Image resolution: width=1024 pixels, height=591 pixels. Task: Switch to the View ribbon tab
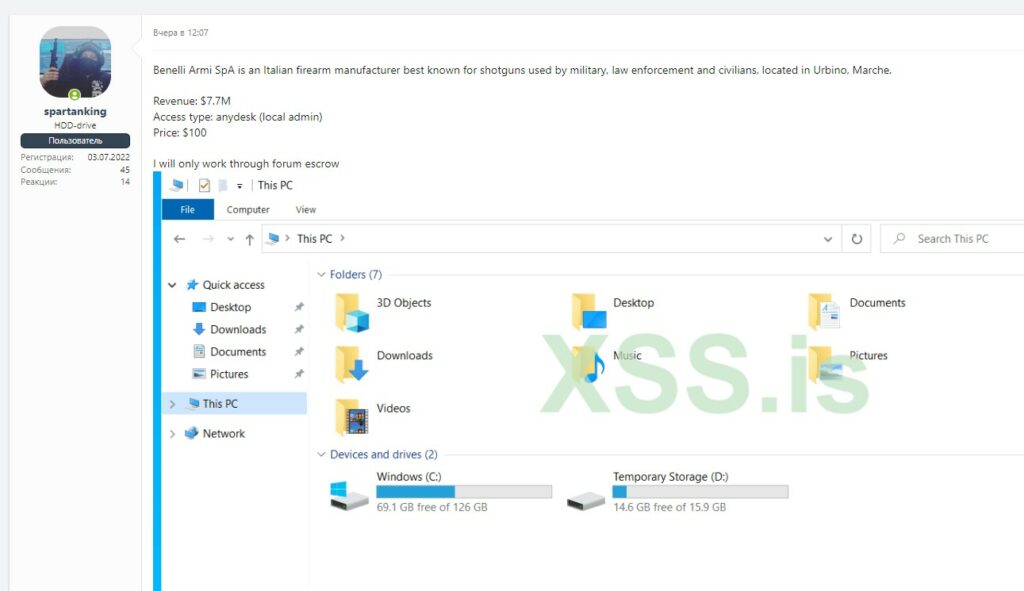pos(306,210)
